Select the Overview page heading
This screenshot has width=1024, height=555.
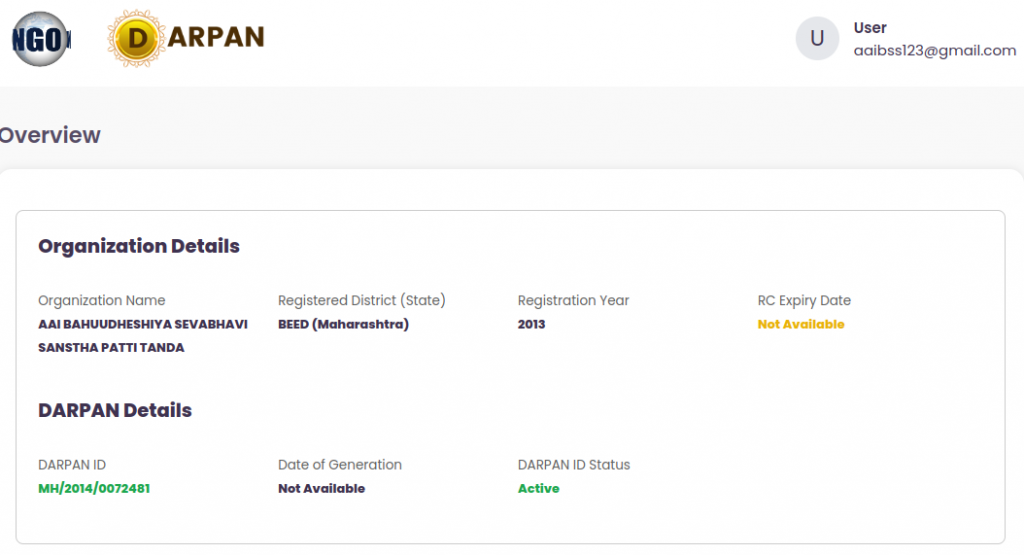[x=50, y=135]
